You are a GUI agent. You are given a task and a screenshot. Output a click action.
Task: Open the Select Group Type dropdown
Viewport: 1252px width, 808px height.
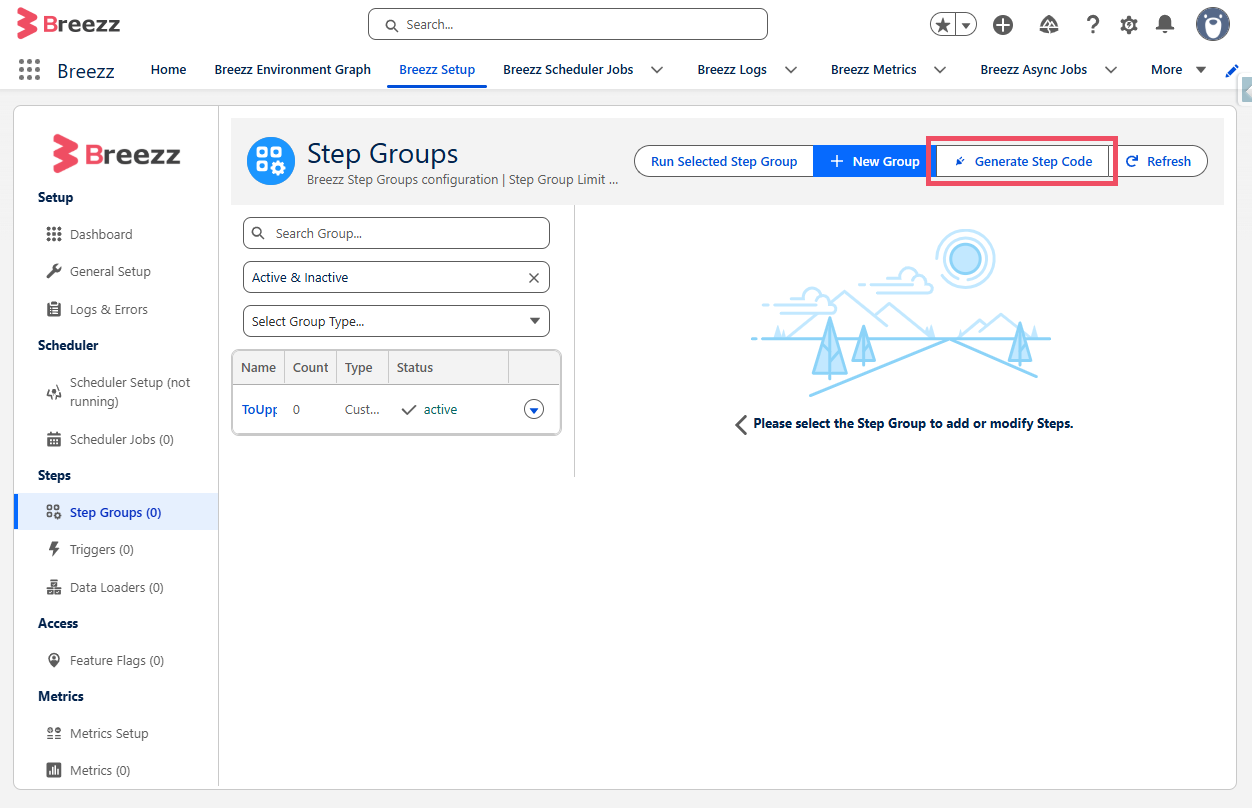[x=396, y=321]
